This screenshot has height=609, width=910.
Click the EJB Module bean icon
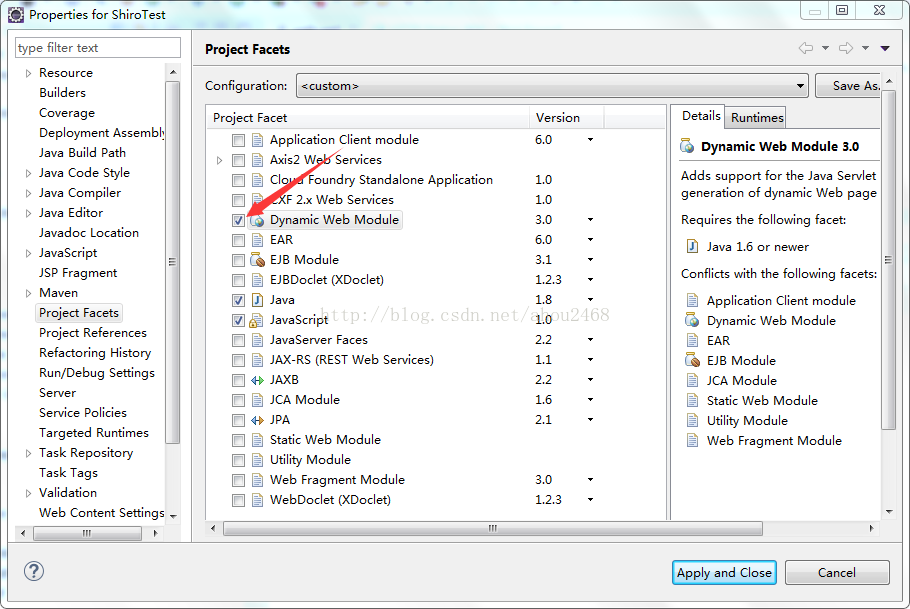pos(258,259)
